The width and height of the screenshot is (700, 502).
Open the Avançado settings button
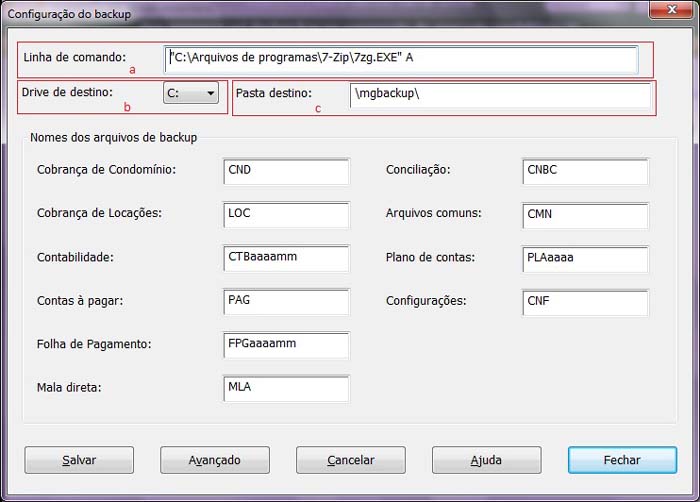point(215,460)
